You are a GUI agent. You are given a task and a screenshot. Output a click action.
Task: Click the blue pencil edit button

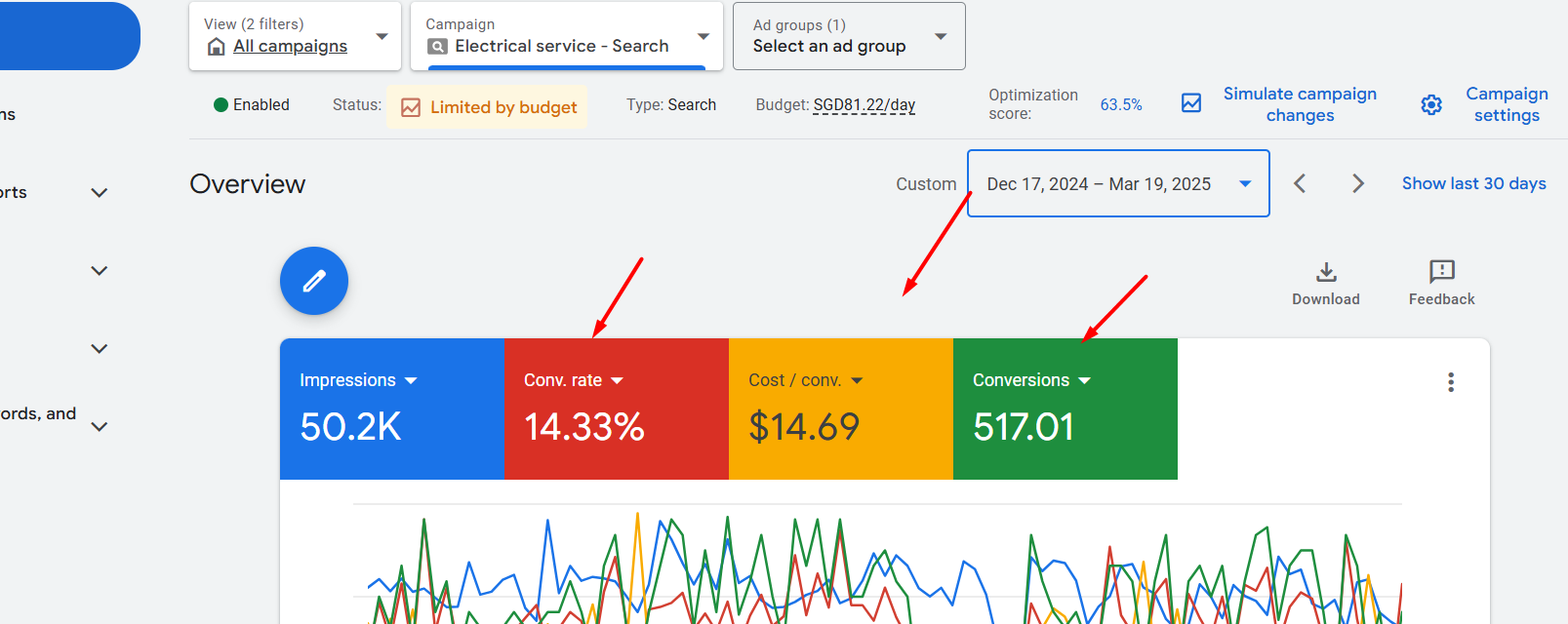point(314,281)
